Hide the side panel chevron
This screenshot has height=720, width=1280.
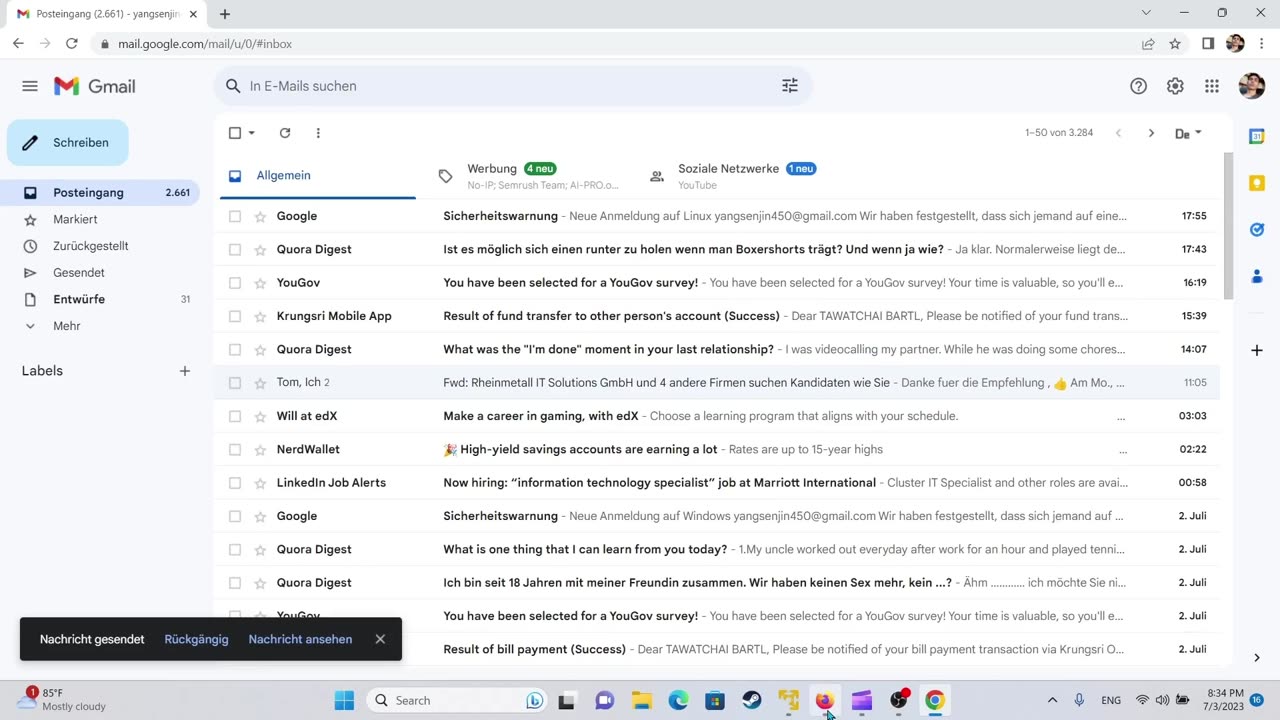tap(1257, 657)
